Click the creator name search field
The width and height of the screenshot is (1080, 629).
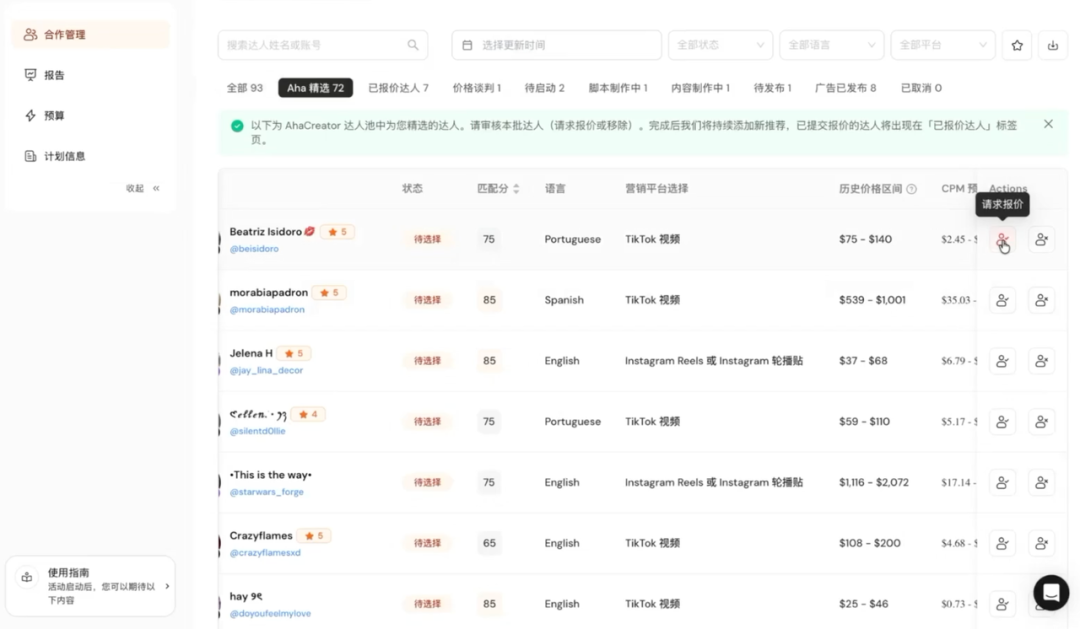coord(322,45)
